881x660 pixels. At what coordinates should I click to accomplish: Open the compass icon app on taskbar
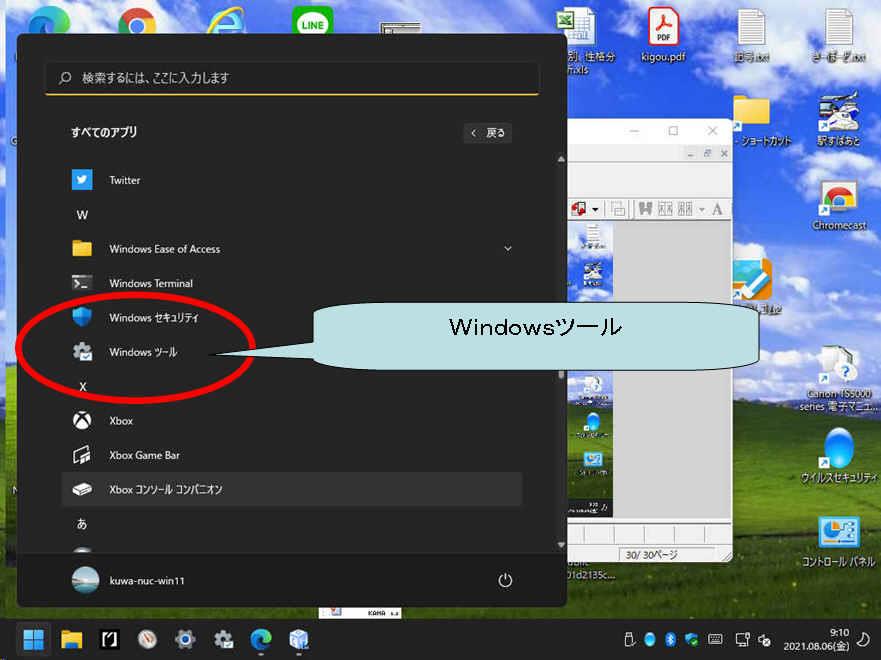tap(147, 639)
